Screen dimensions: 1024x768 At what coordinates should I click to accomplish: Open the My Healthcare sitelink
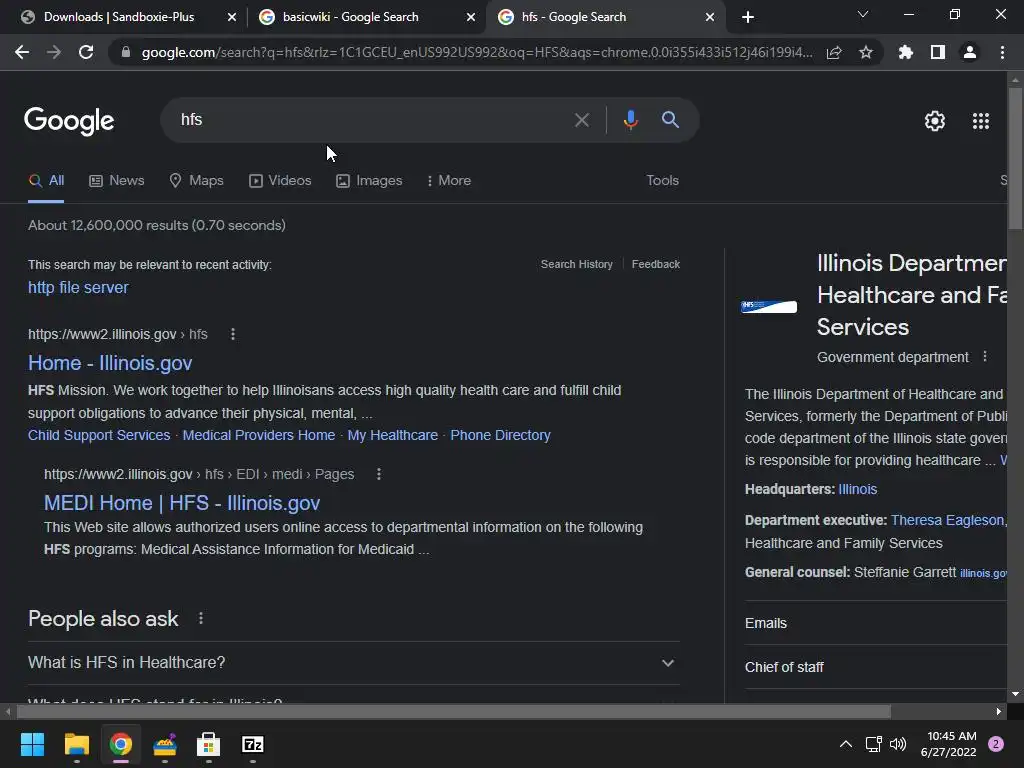[392, 436]
